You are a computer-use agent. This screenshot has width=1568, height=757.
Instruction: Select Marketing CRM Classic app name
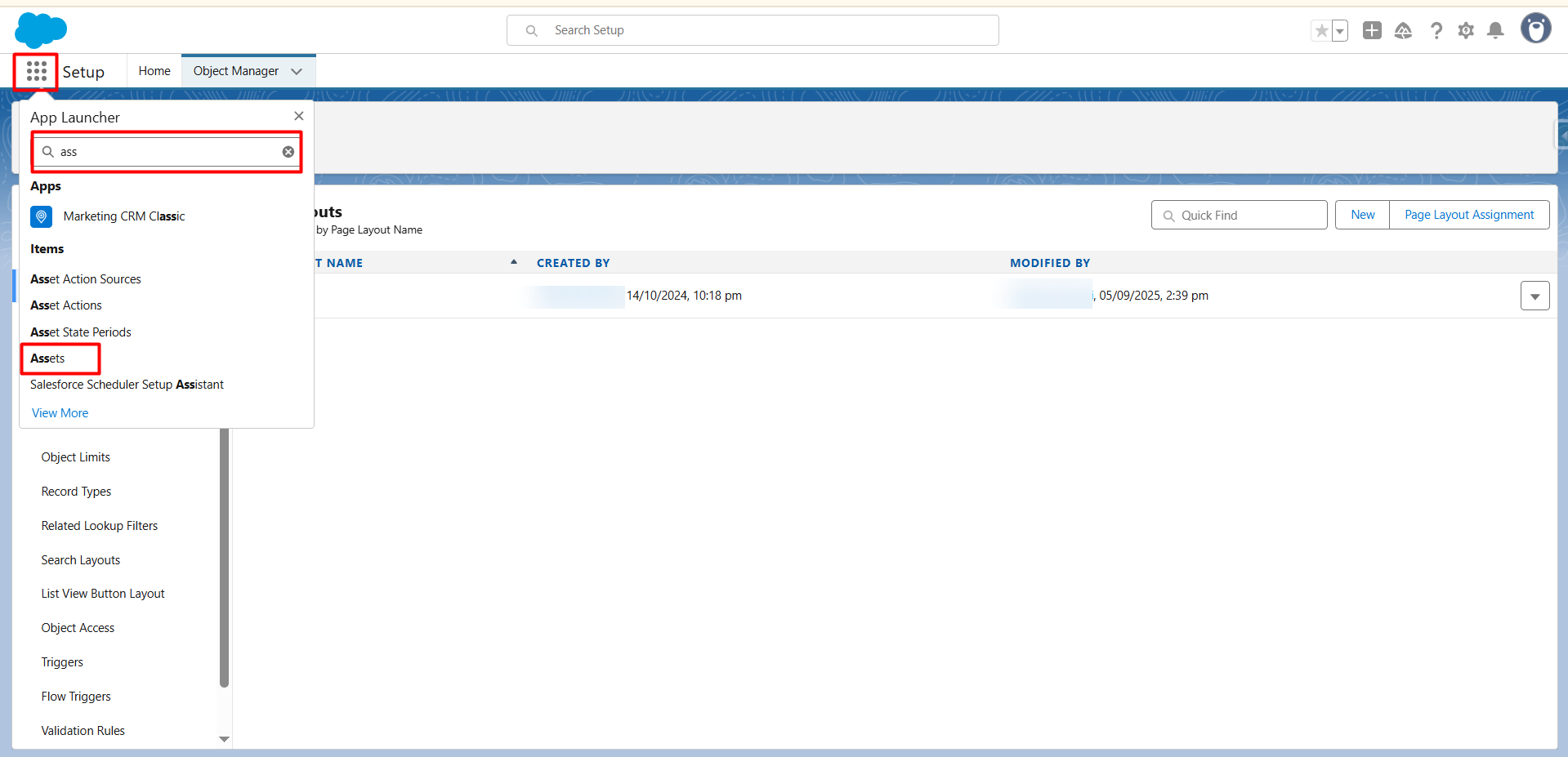coord(124,216)
